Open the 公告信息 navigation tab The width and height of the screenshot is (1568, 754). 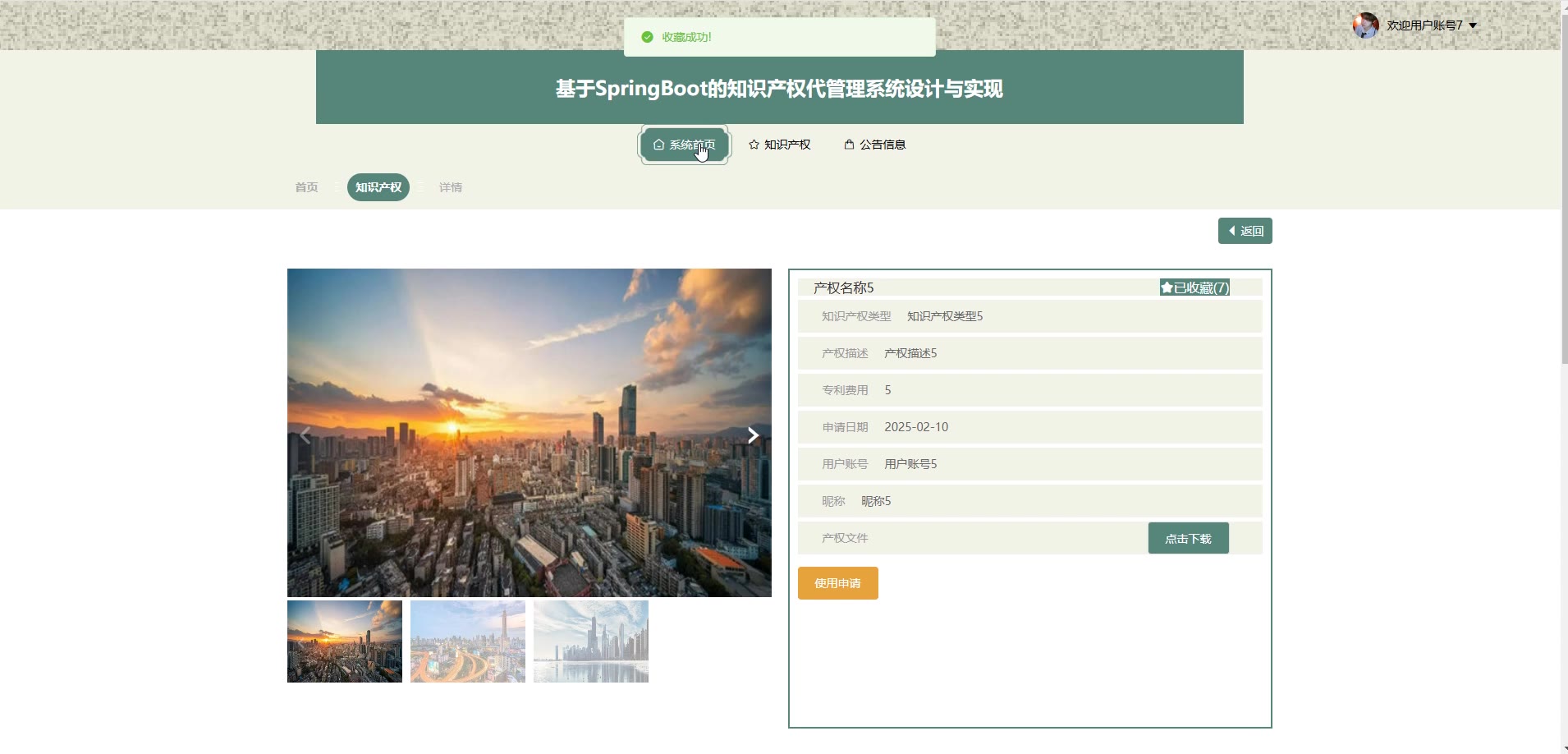(875, 145)
